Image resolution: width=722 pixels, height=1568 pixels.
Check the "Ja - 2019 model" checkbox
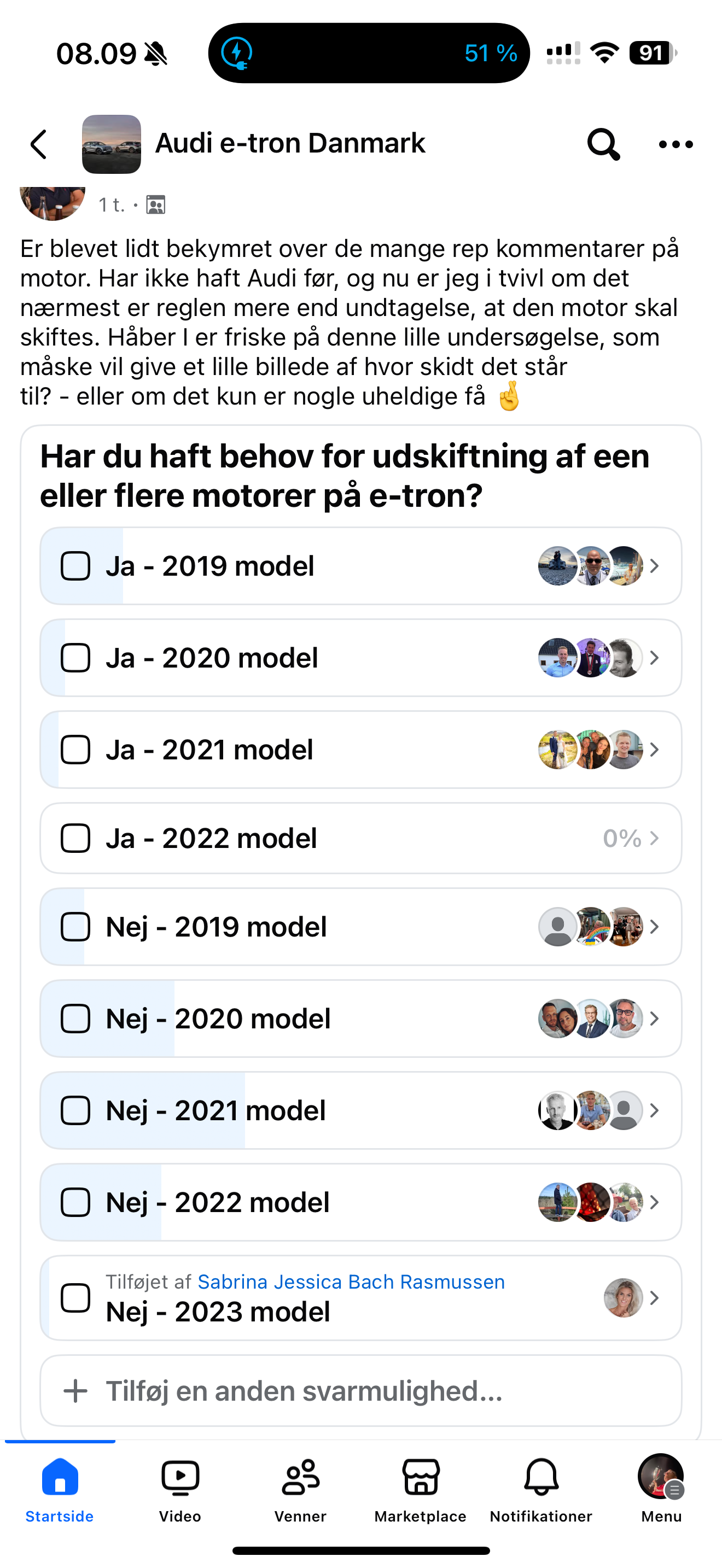point(75,566)
